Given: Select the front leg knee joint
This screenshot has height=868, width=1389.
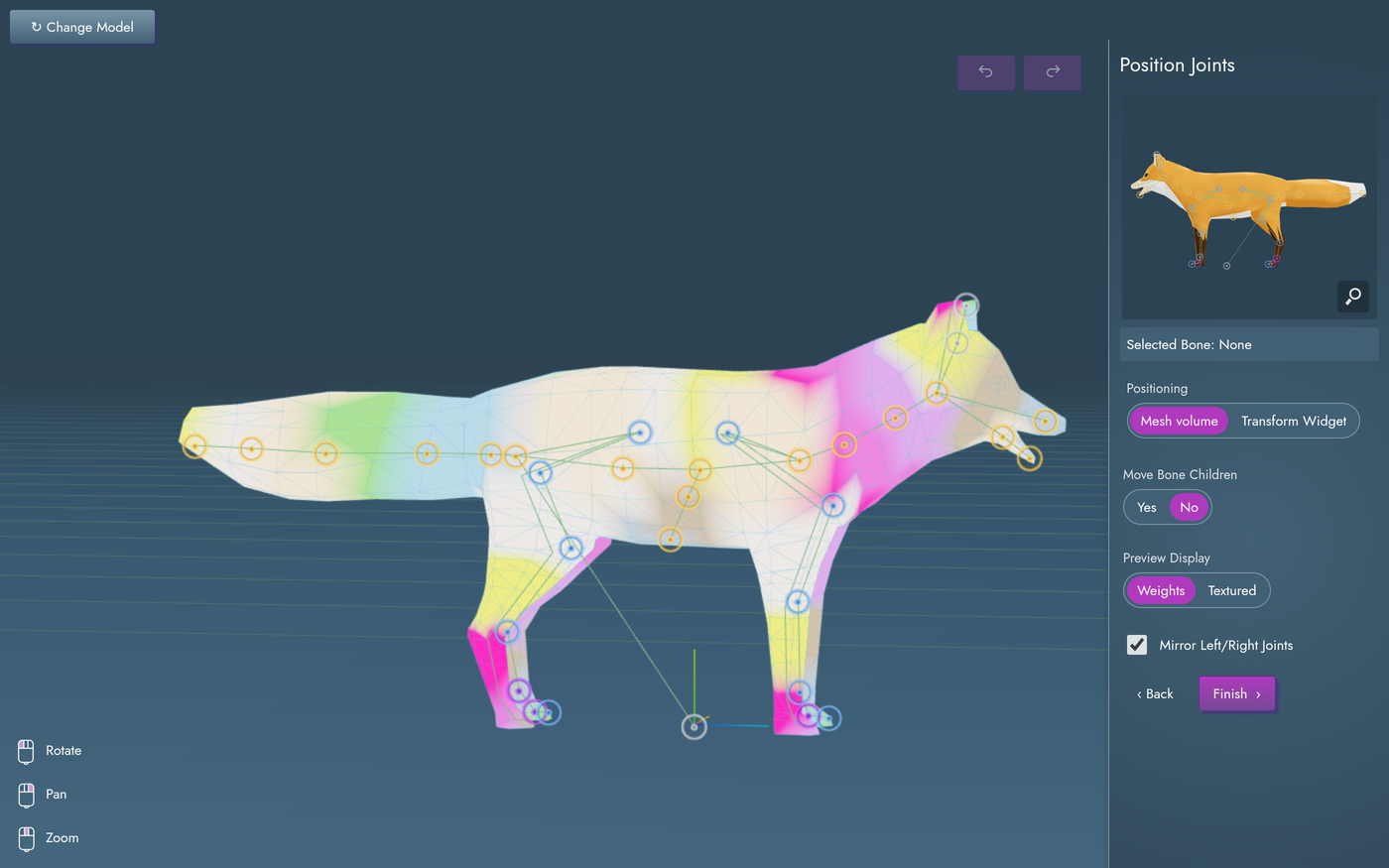Looking at the screenshot, I should (x=798, y=601).
